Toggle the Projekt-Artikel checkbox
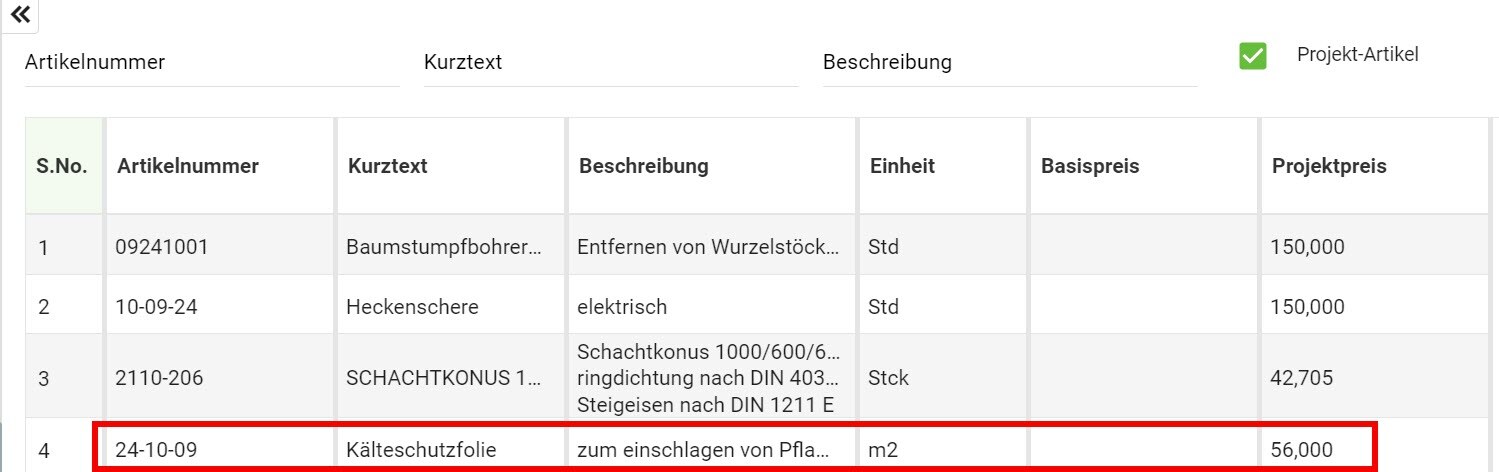 click(x=1252, y=56)
